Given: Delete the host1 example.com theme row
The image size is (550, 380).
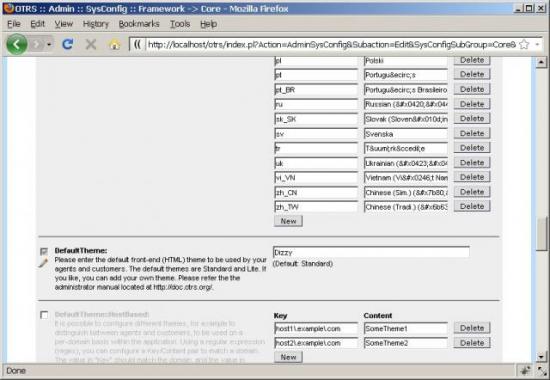Looking at the screenshot, I should (x=472, y=328).
